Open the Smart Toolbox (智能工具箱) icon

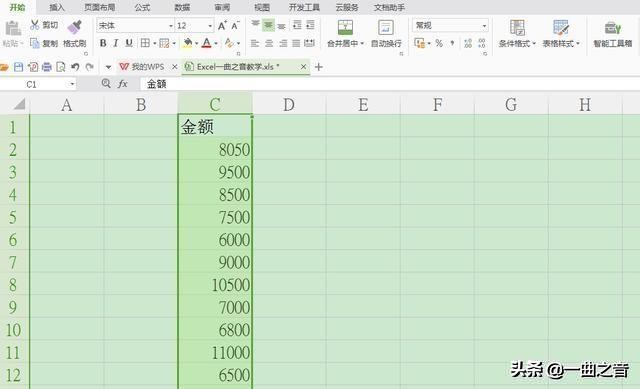[x=613, y=28]
